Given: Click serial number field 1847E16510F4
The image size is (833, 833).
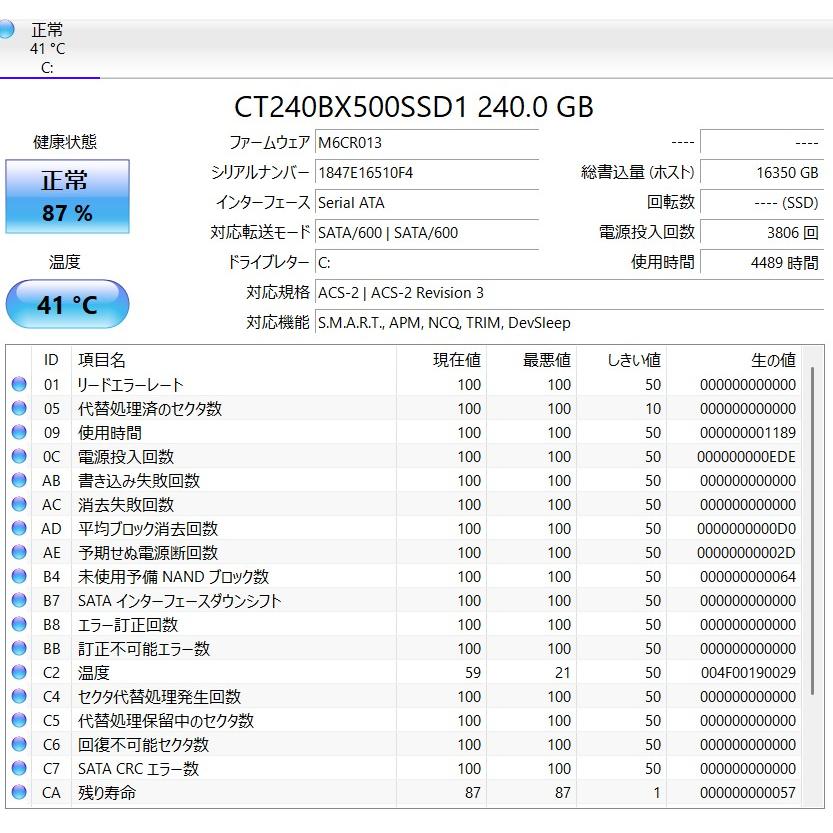Looking at the screenshot, I should [x=427, y=173].
